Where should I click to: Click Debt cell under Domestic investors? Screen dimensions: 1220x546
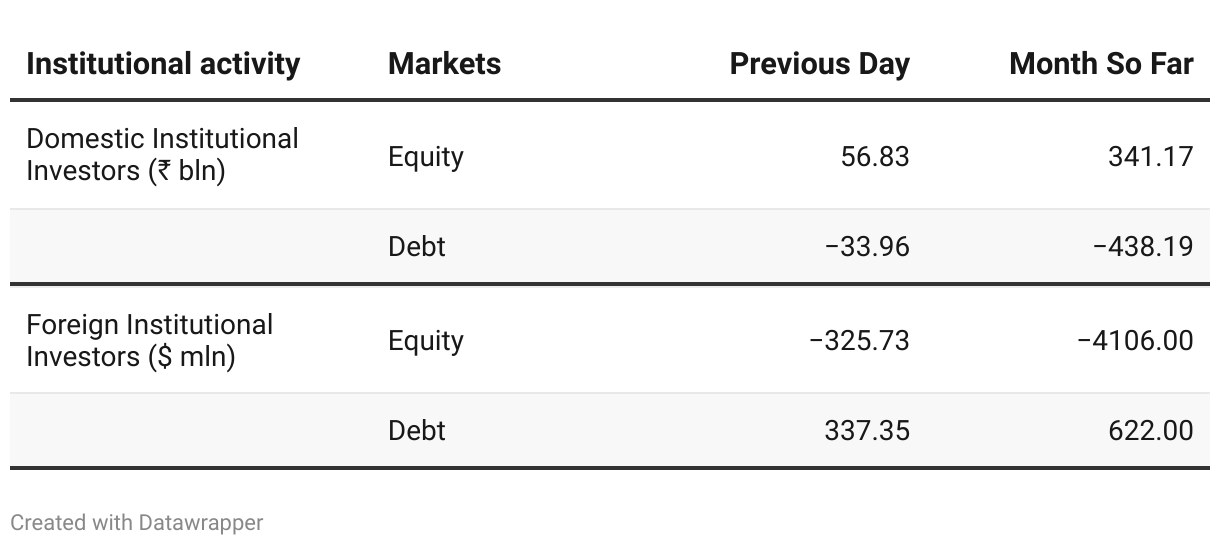[416, 246]
